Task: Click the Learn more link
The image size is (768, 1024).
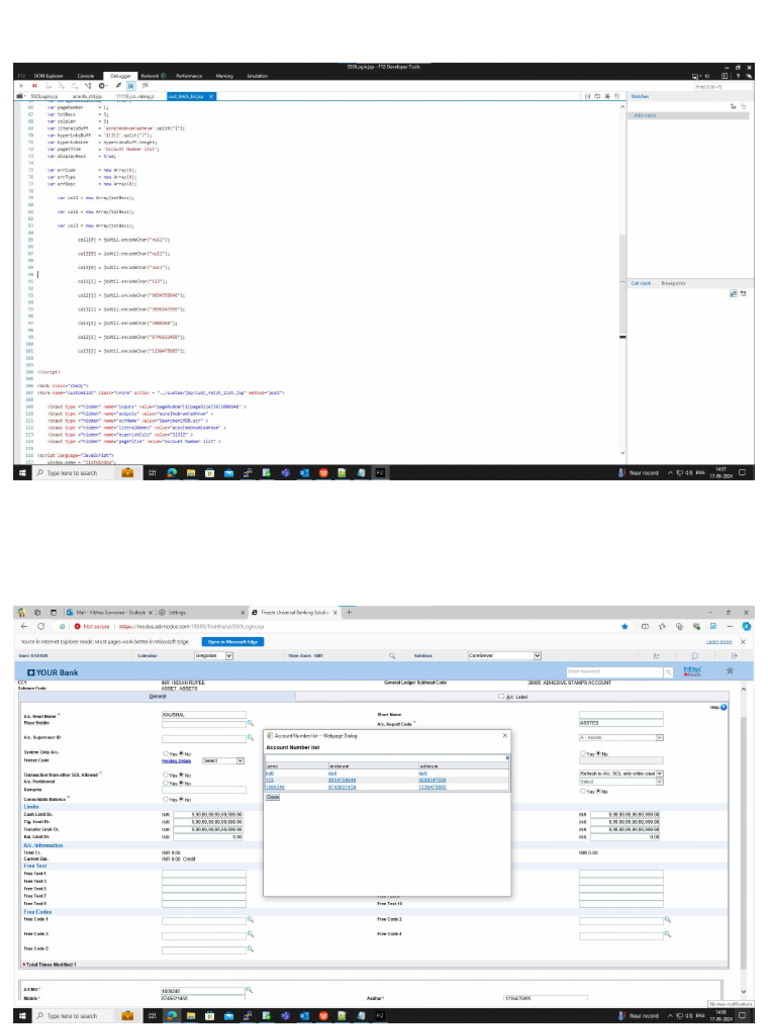Action: pos(719,642)
